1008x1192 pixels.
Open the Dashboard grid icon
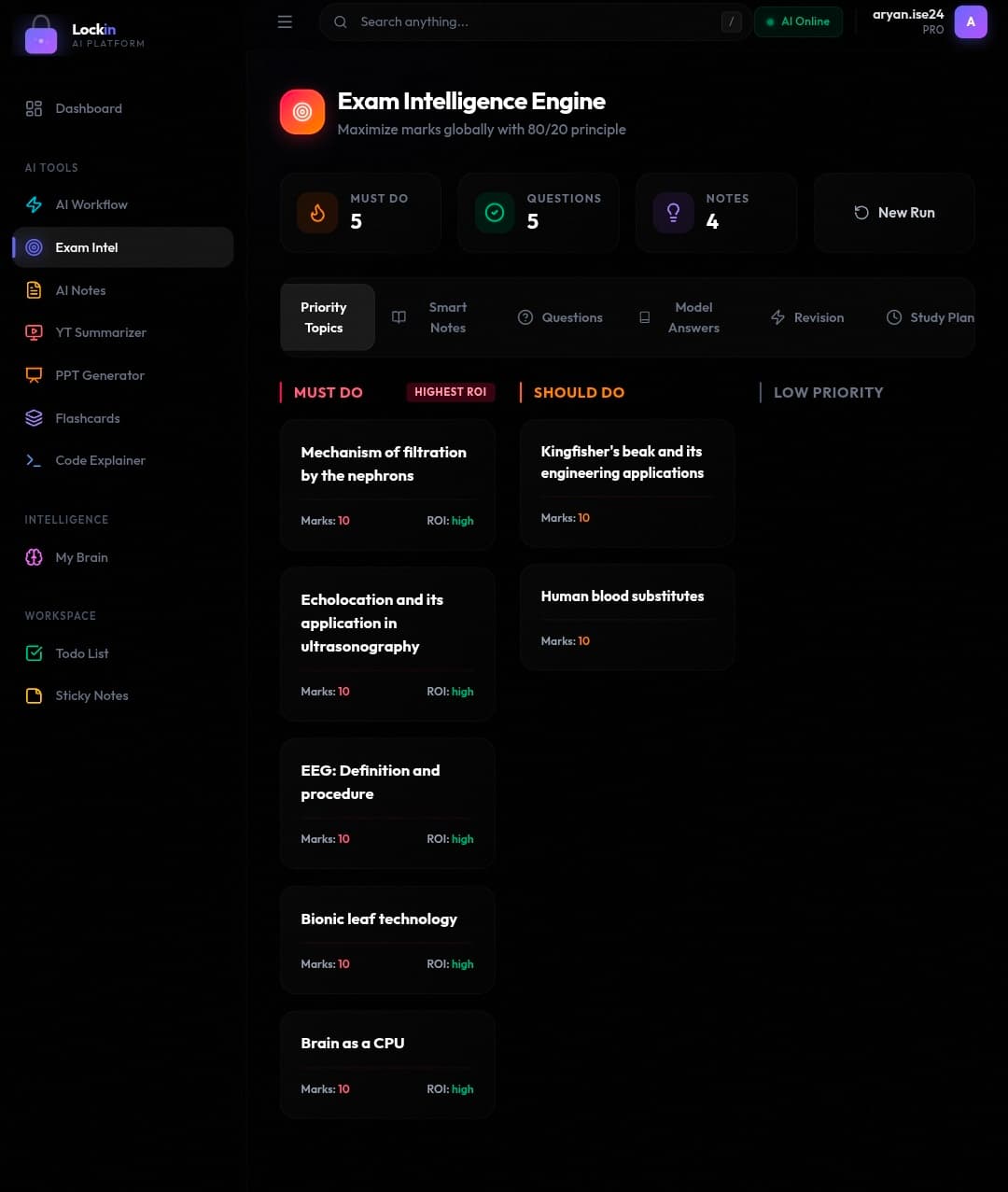(x=34, y=108)
